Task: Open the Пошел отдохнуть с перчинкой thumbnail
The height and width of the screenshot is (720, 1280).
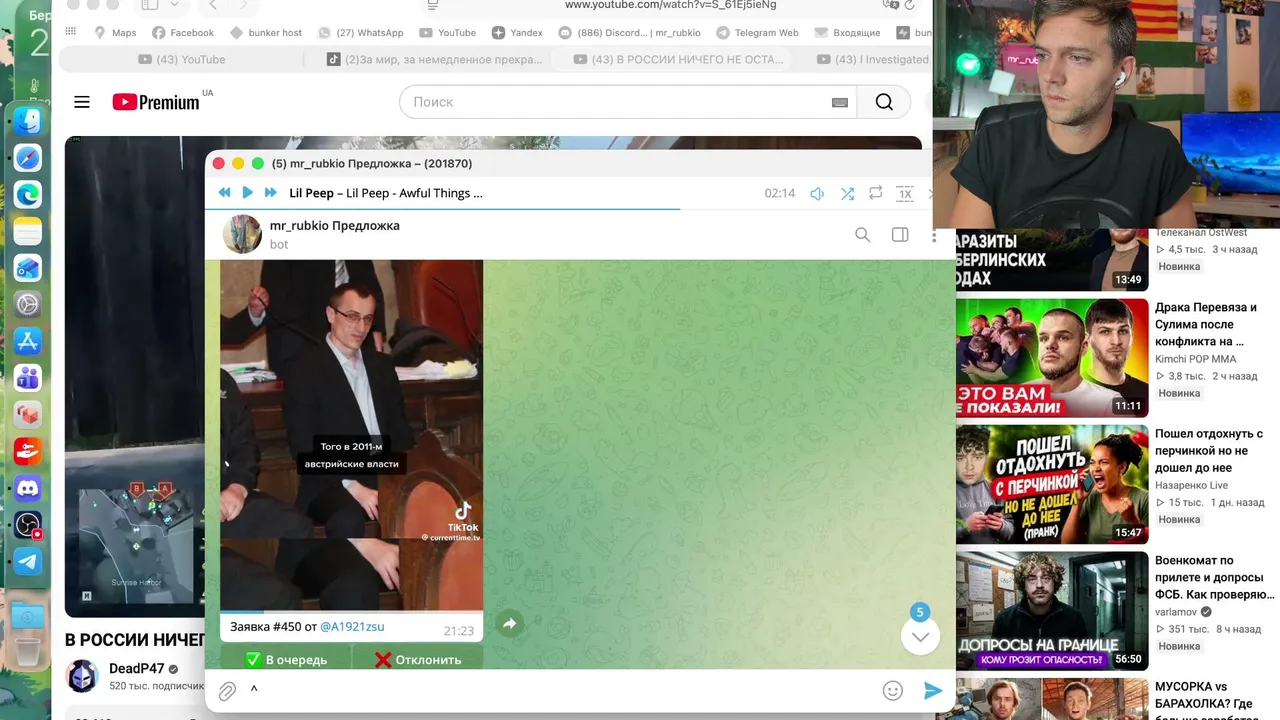Action: [1052, 485]
